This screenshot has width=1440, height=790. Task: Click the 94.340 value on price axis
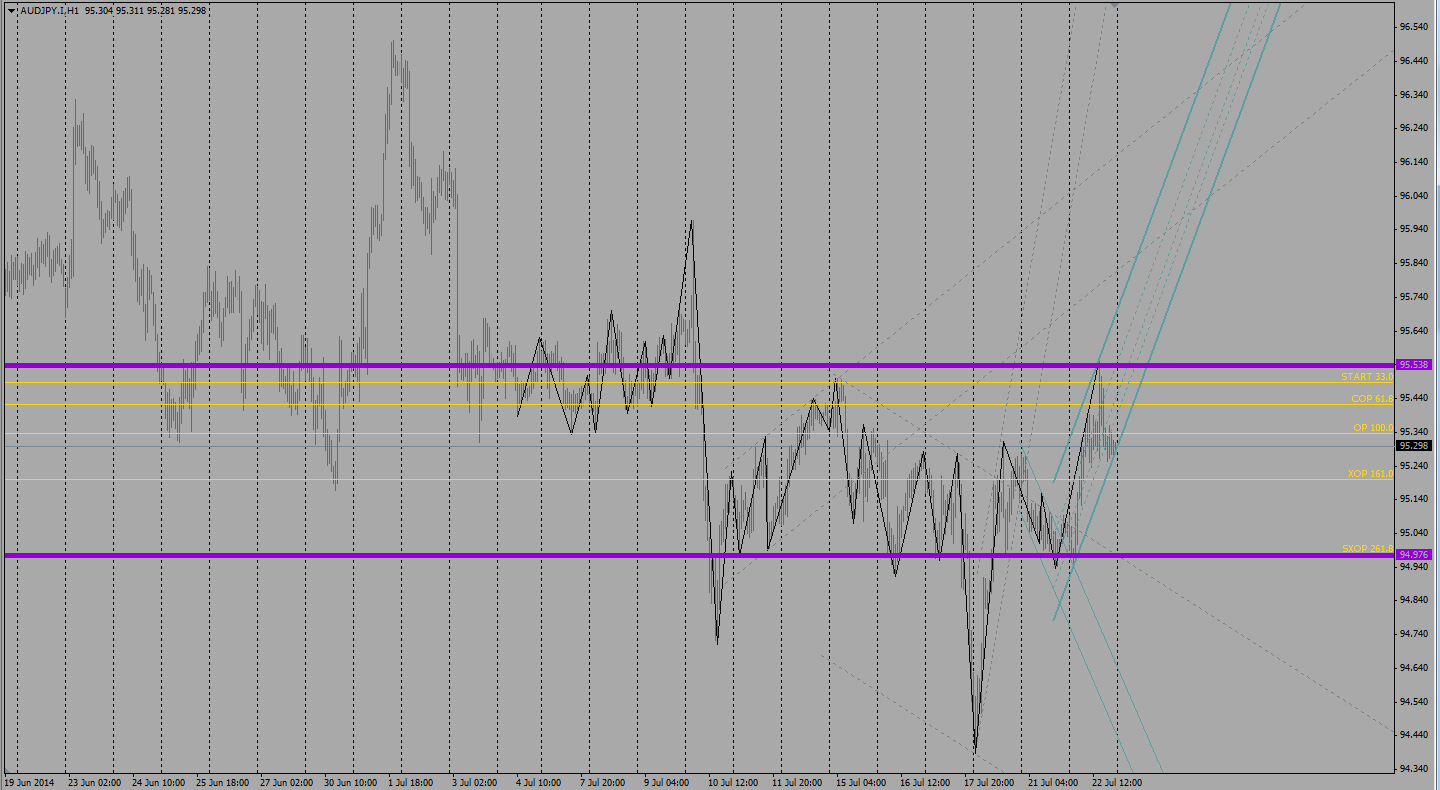1413,769
